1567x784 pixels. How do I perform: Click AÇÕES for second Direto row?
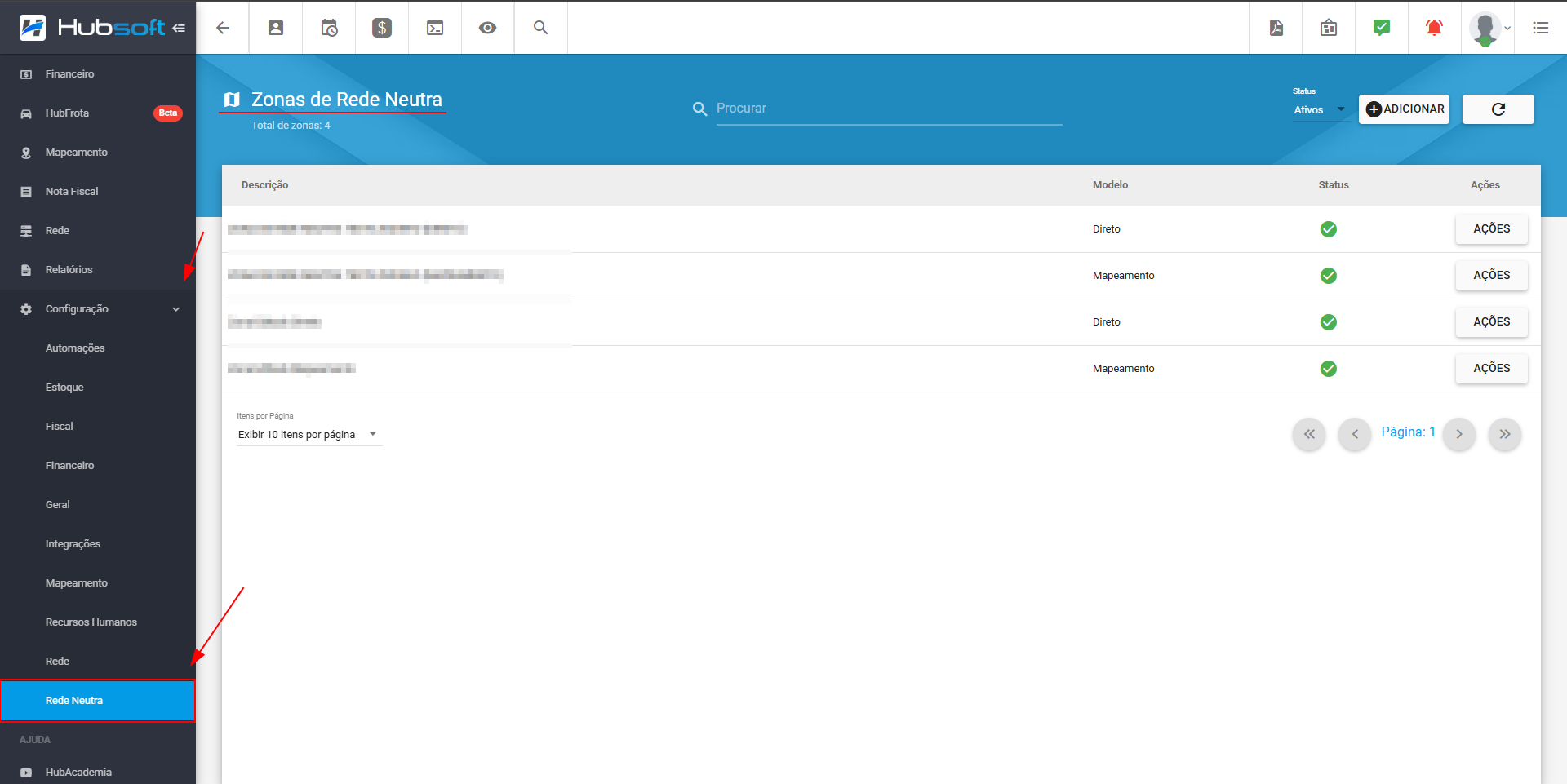(x=1491, y=322)
